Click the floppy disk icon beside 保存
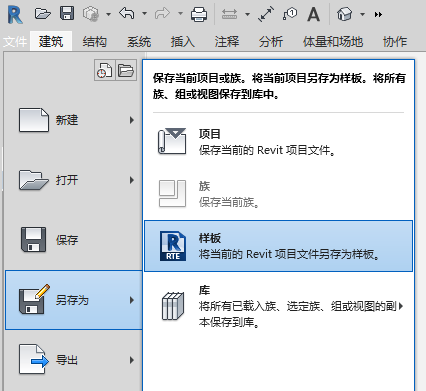 pyautogui.click(x=34, y=240)
